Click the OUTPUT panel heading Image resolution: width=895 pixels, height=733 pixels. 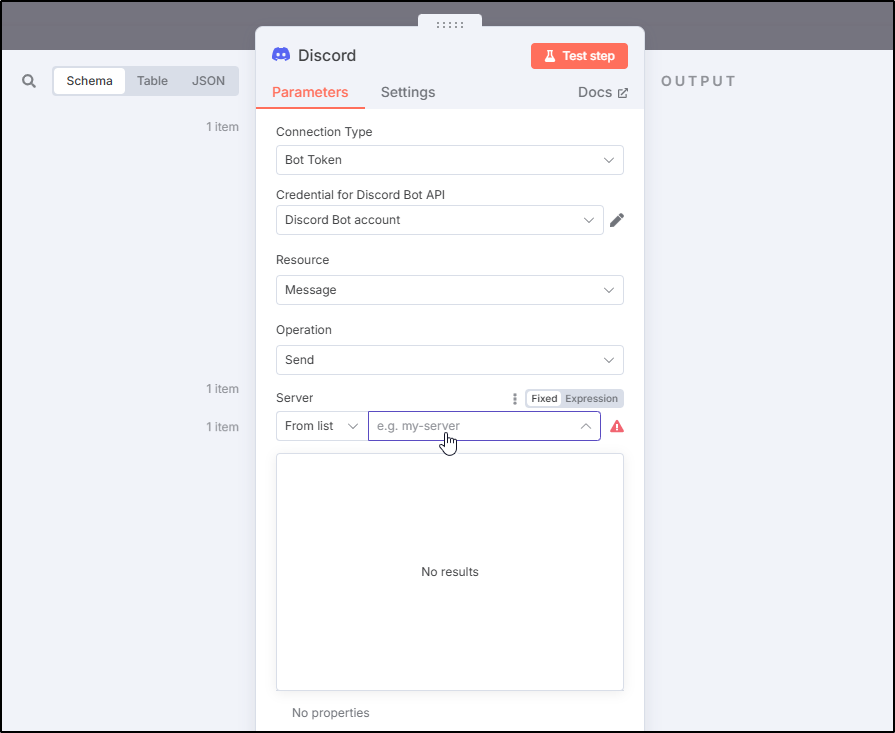coord(698,81)
